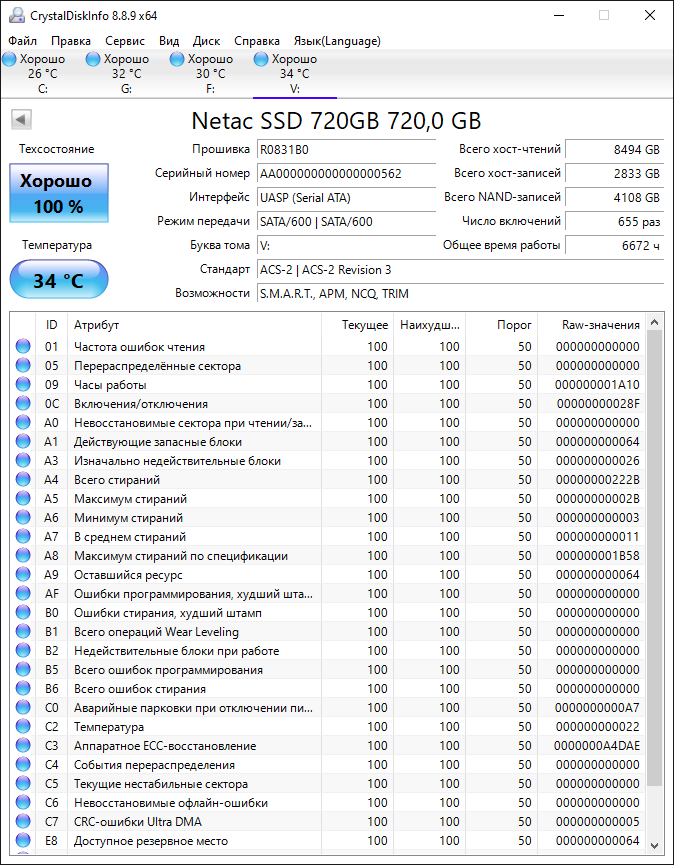The height and width of the screenshot is (865, 674).
Task: Click the Стандарт field ACS-2
Action: pos(461,270)
